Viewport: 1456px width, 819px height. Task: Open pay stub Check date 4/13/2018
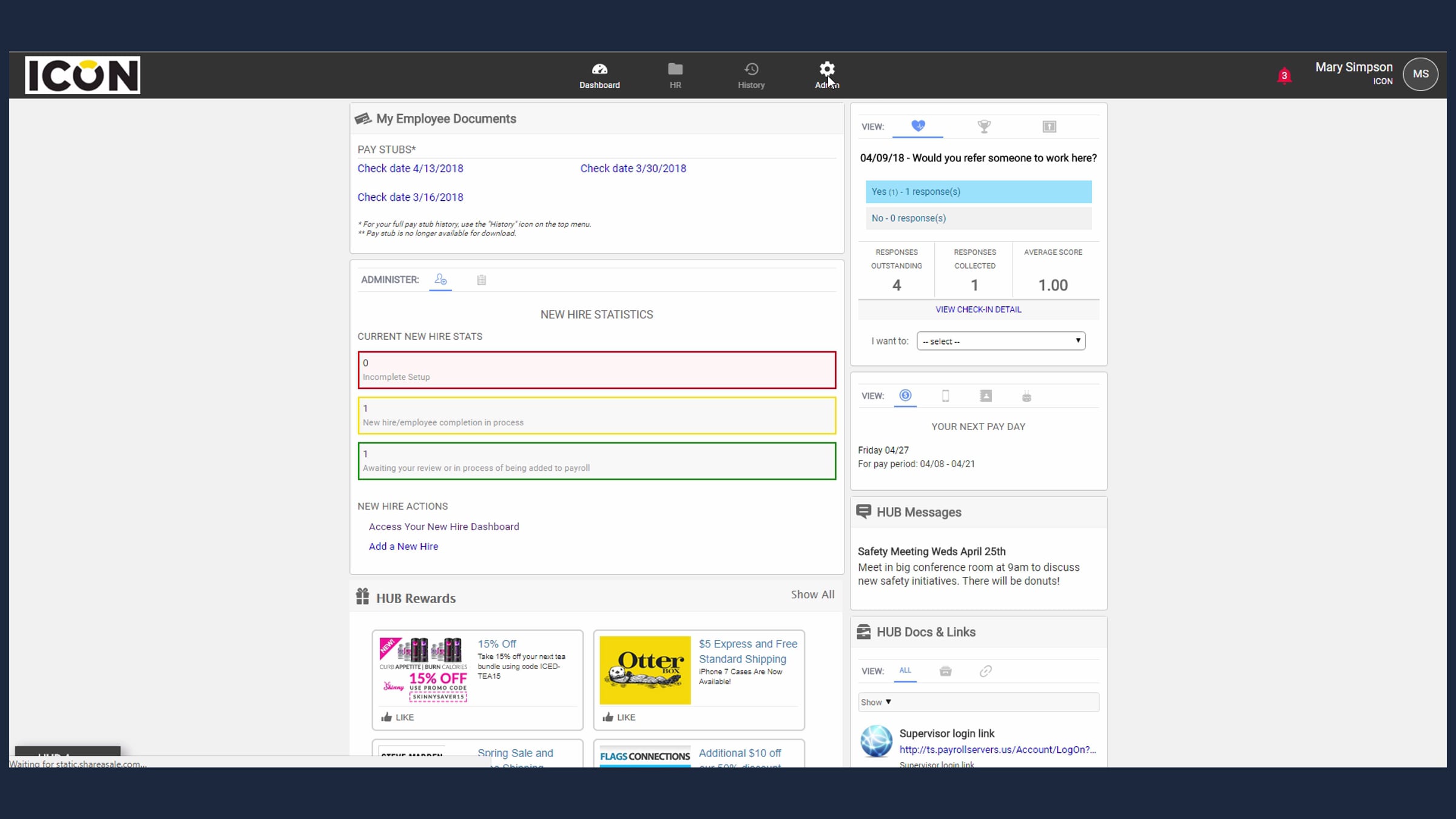[410, 168]
